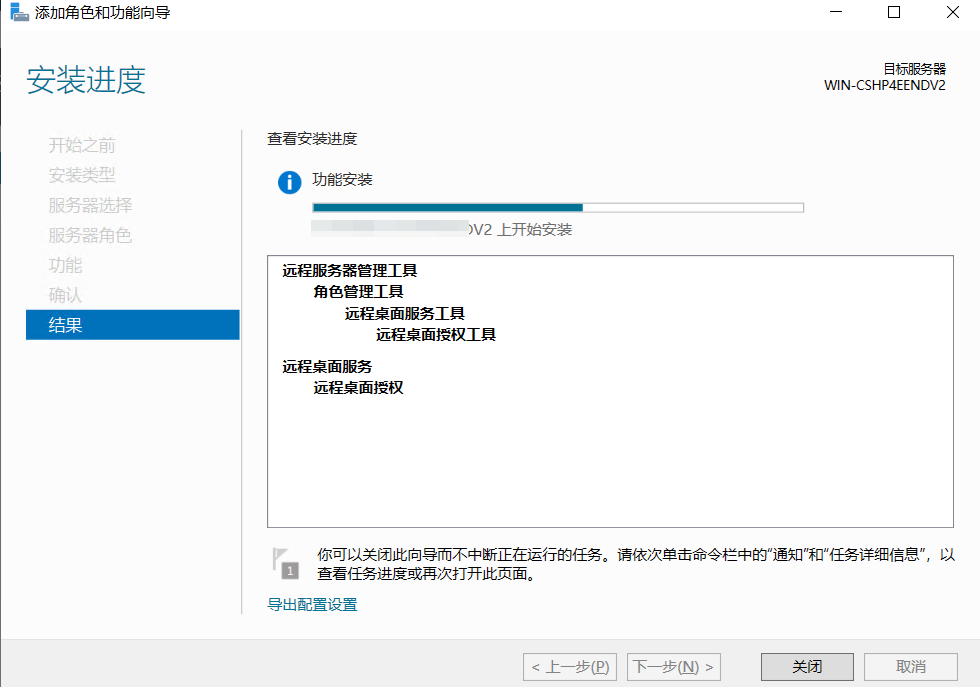The image size is (980, 687).
Task: Select 远程桌面服务 item in the list
Action: pos(327,366)
